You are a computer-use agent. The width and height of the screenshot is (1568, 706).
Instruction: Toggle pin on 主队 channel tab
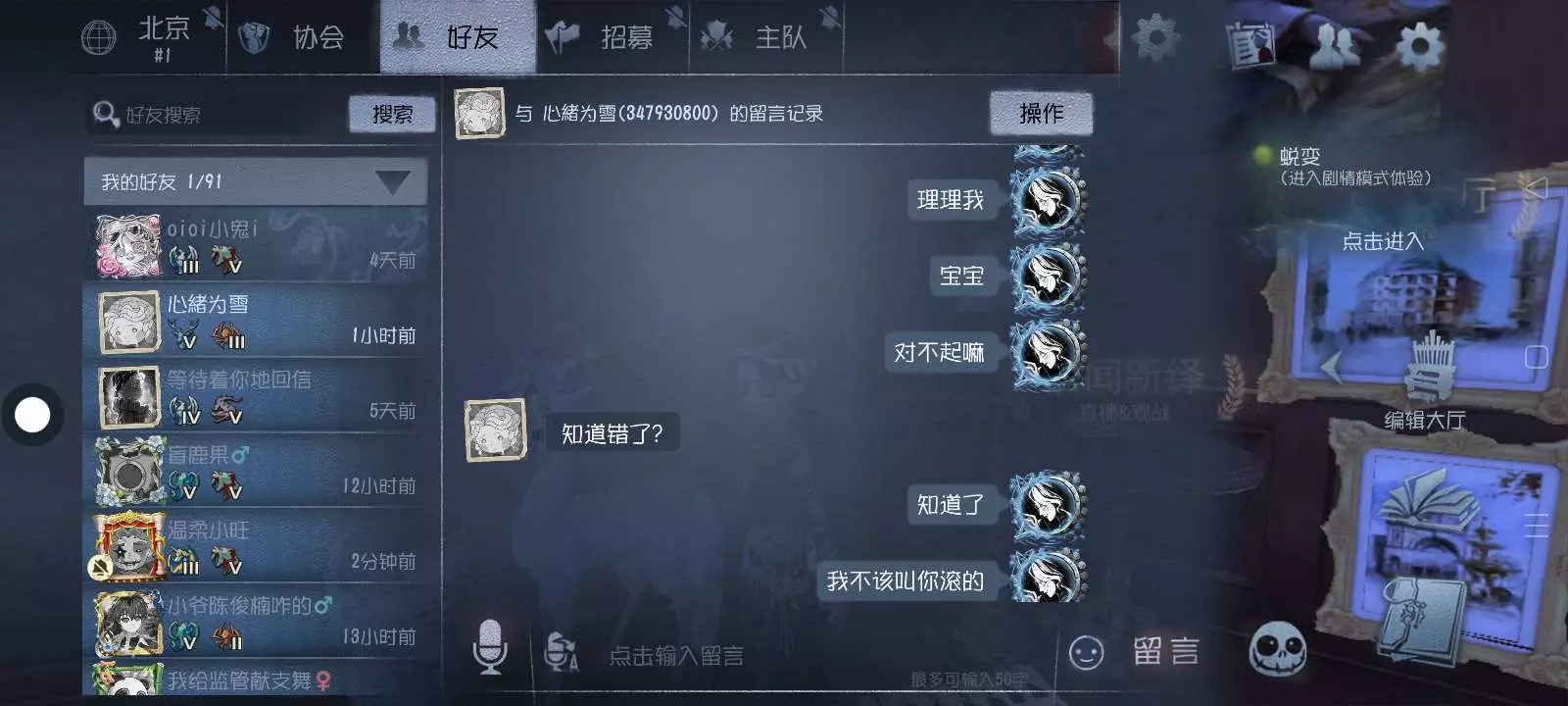(830, 18)
